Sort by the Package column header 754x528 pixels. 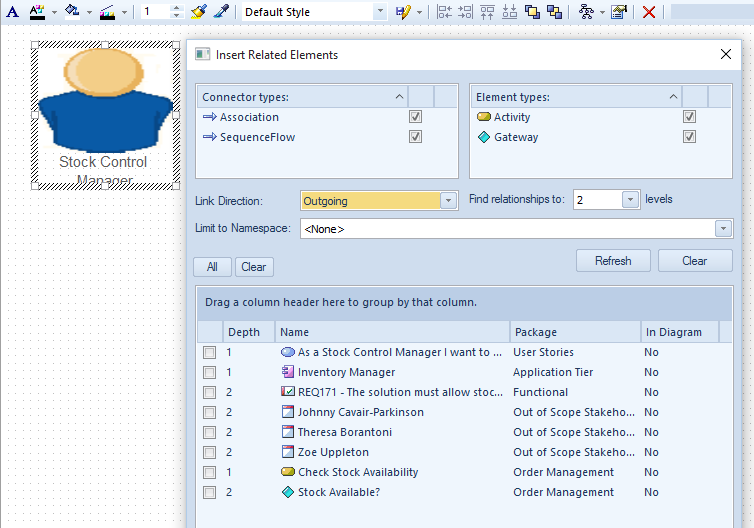(x=574, y=332)
